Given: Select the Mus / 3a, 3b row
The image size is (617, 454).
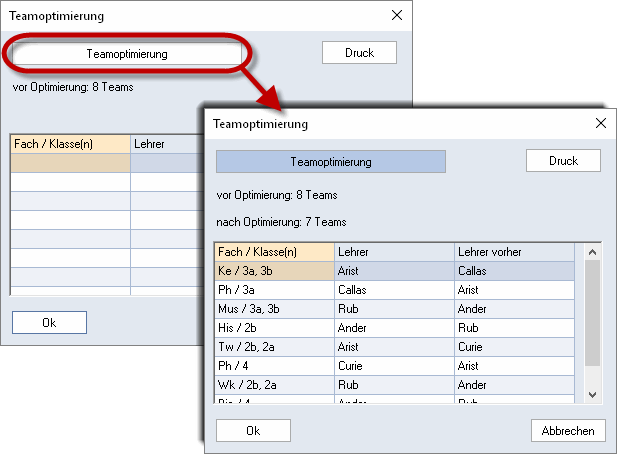Looking at the screenshot, I should pos(395,309).
